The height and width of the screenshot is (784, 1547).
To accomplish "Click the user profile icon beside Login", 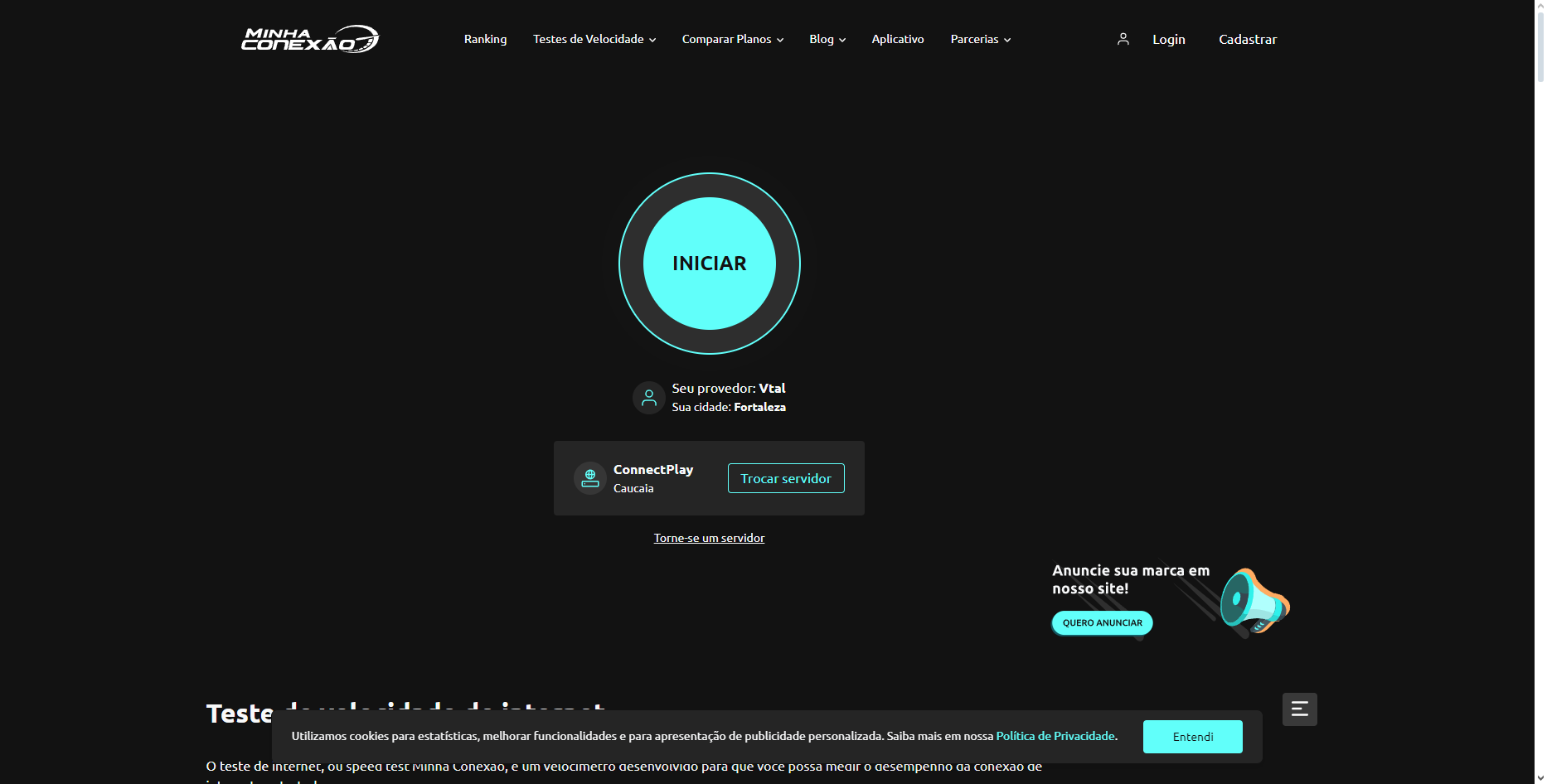I will pyautogui.click(x=1123, y=39).
